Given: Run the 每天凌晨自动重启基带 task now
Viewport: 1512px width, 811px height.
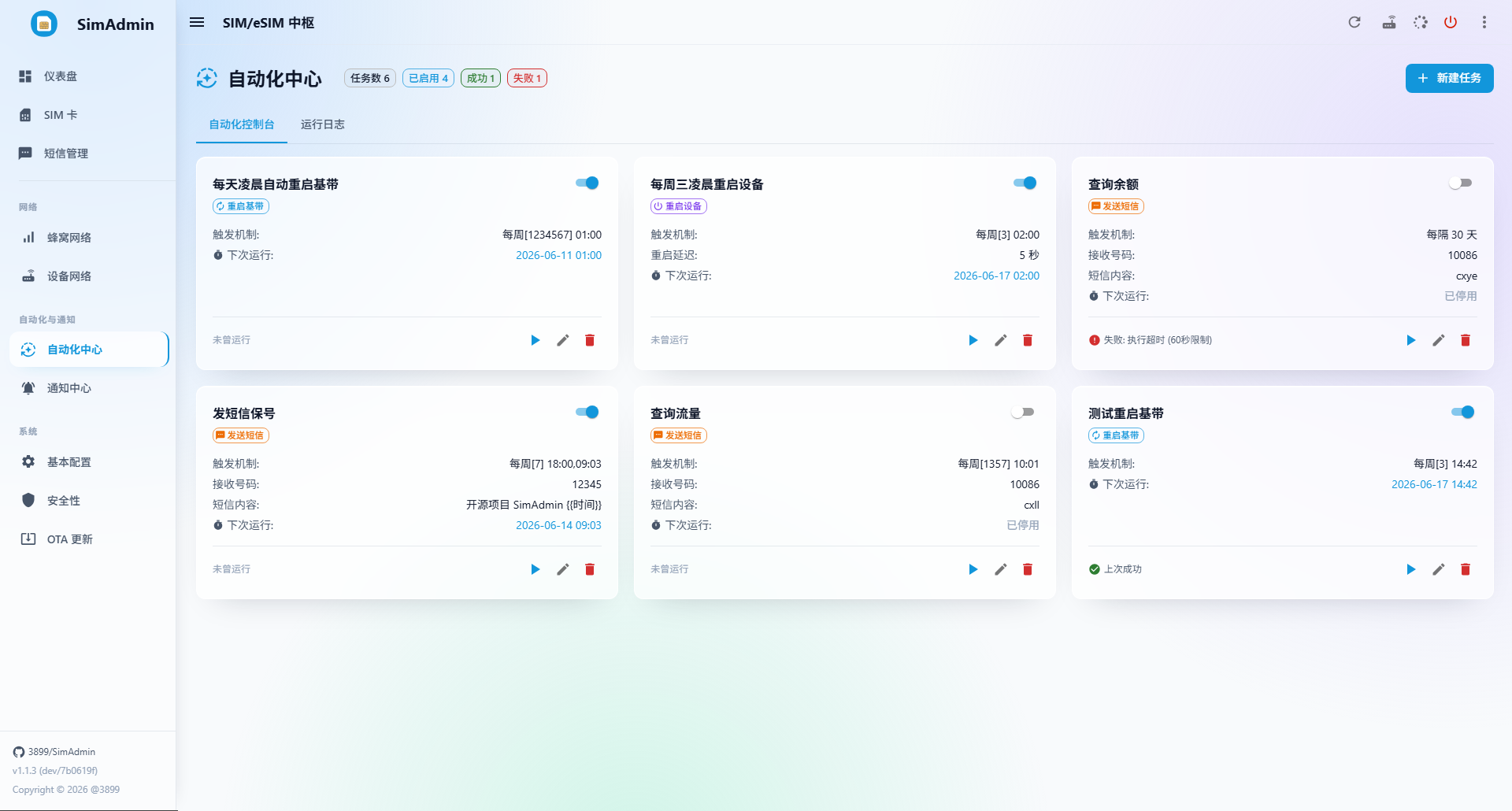Looking at the screenshot, I should pos(535,340).
